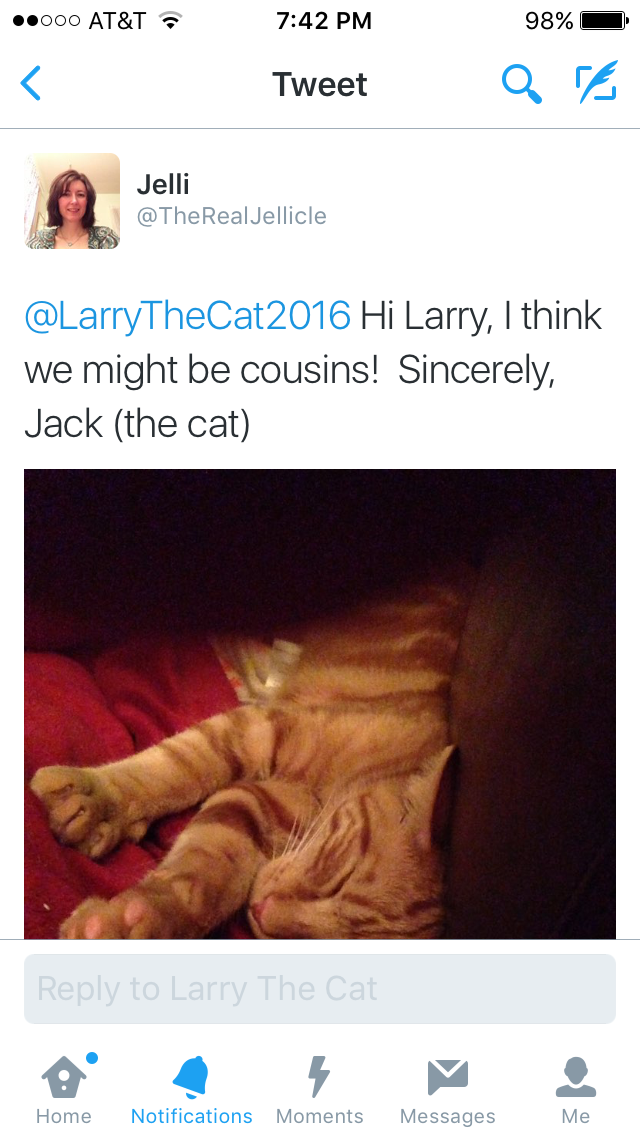The image size is (640, 1136).
Task: Tap the Reply to Larry The Cat field
Action: coord(320,989)
